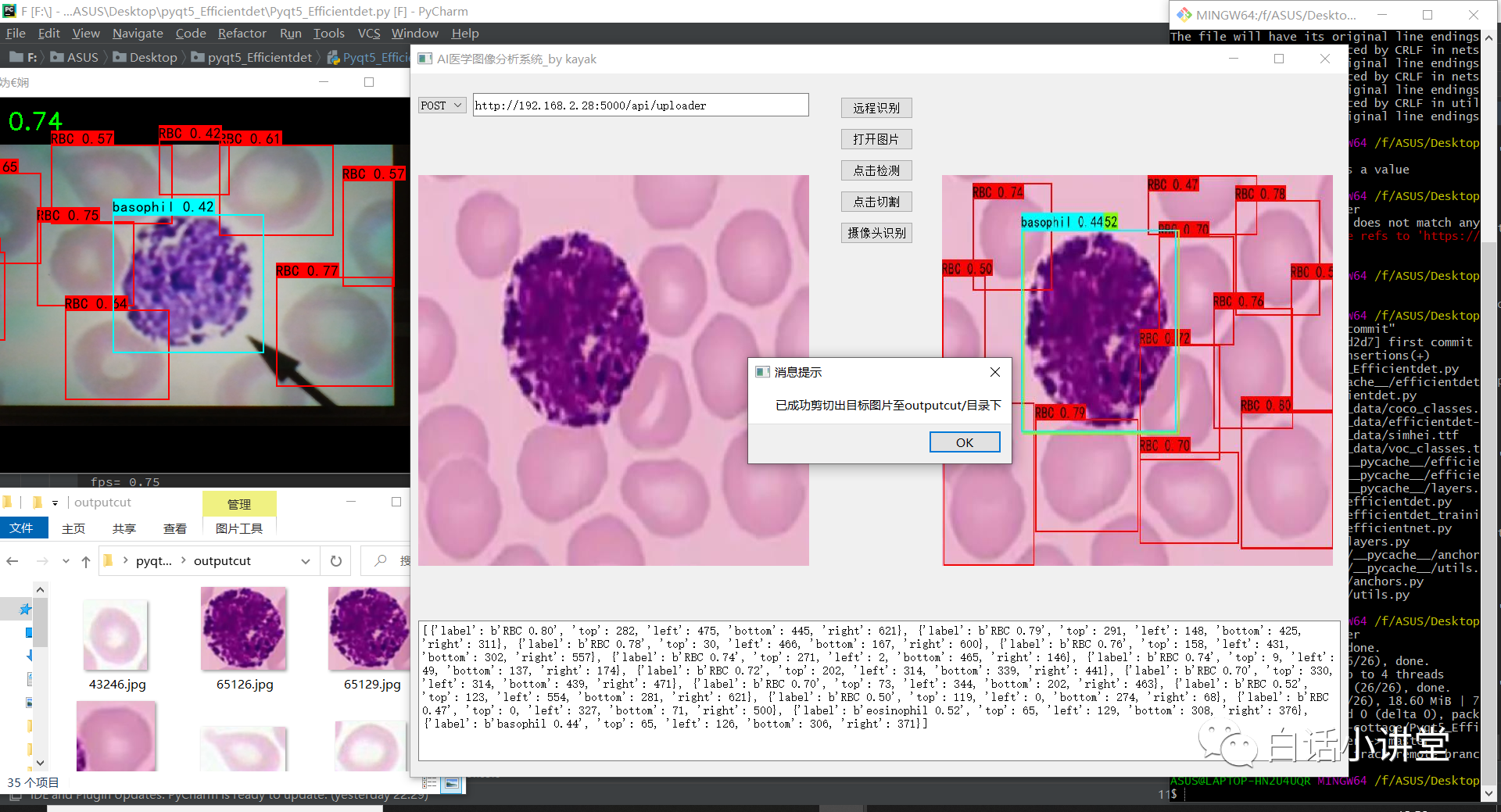This screenshot has width=1501, height=812.
Task: Click the 摄像头识别 camera recognition button
Action: (876, 233)
